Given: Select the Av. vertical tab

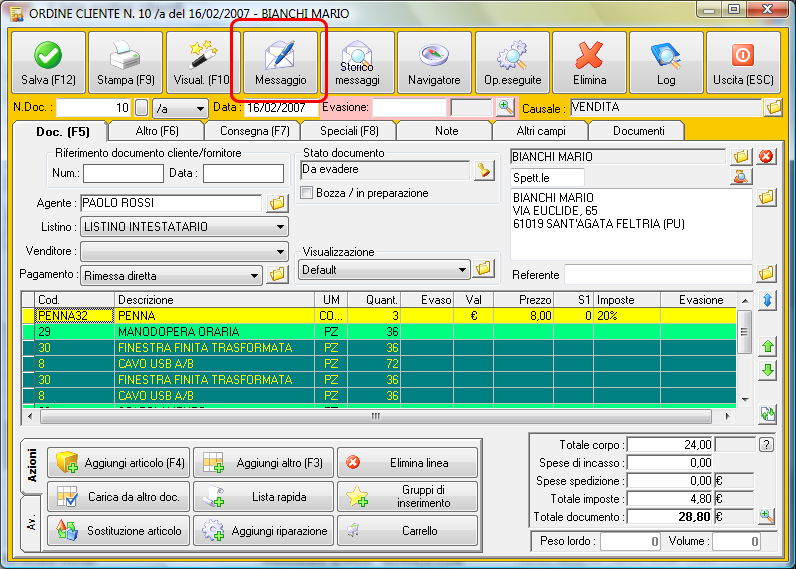Looking at the screenshot, I should point(31,523).
